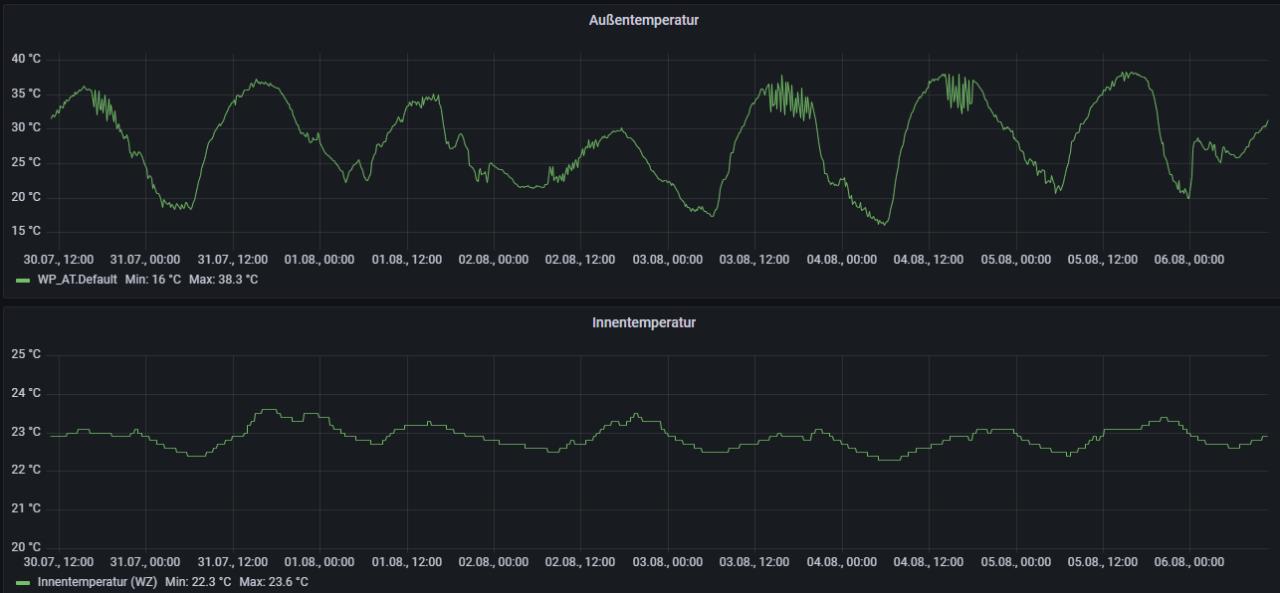This screenshot has height=593, width=1280.
Task: Toggle the WP_AT.Default series in legend
Action: coord(77,279)
